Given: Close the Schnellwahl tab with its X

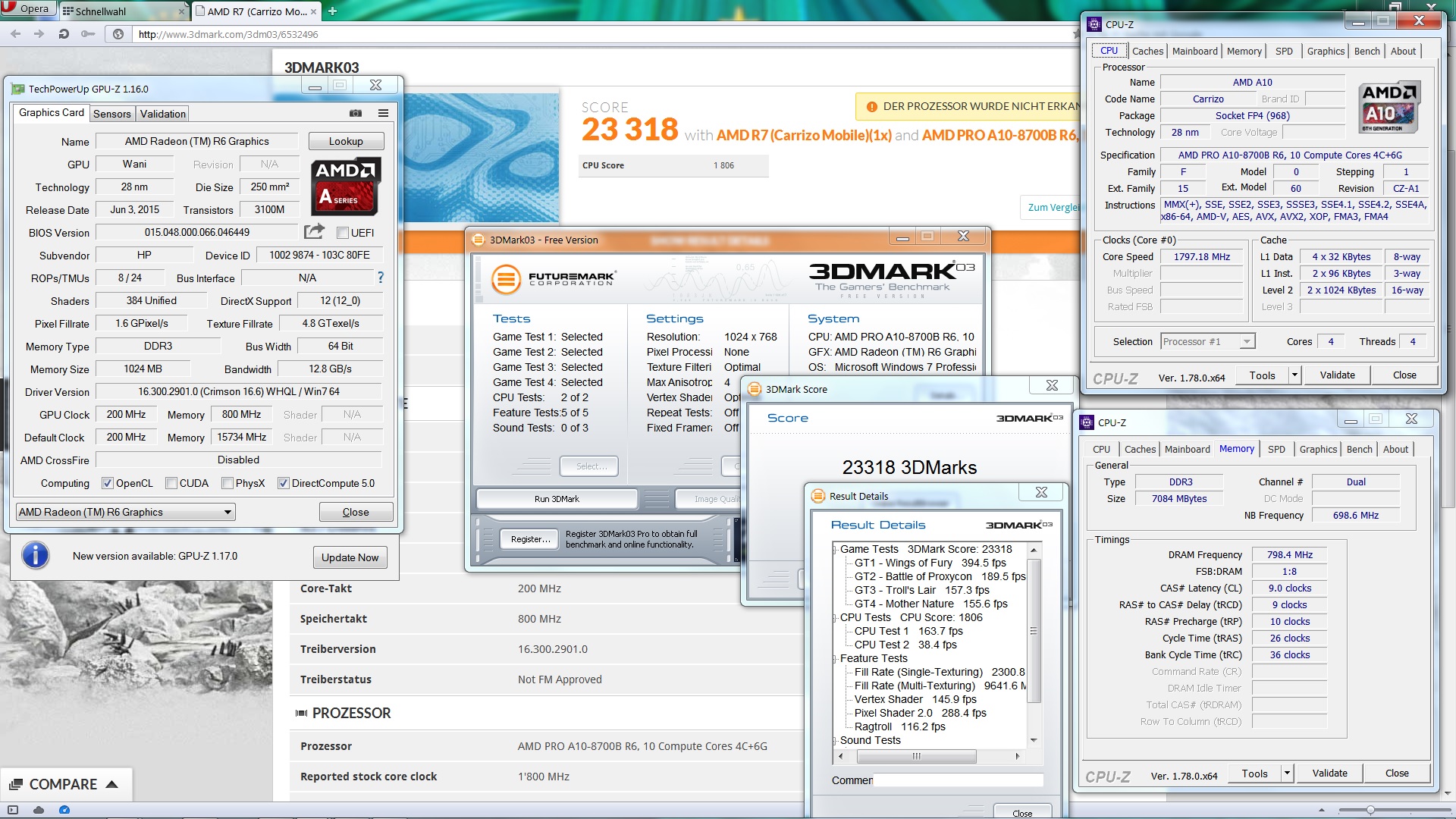Looking at the screenshot, I should (x=181, y=11).
